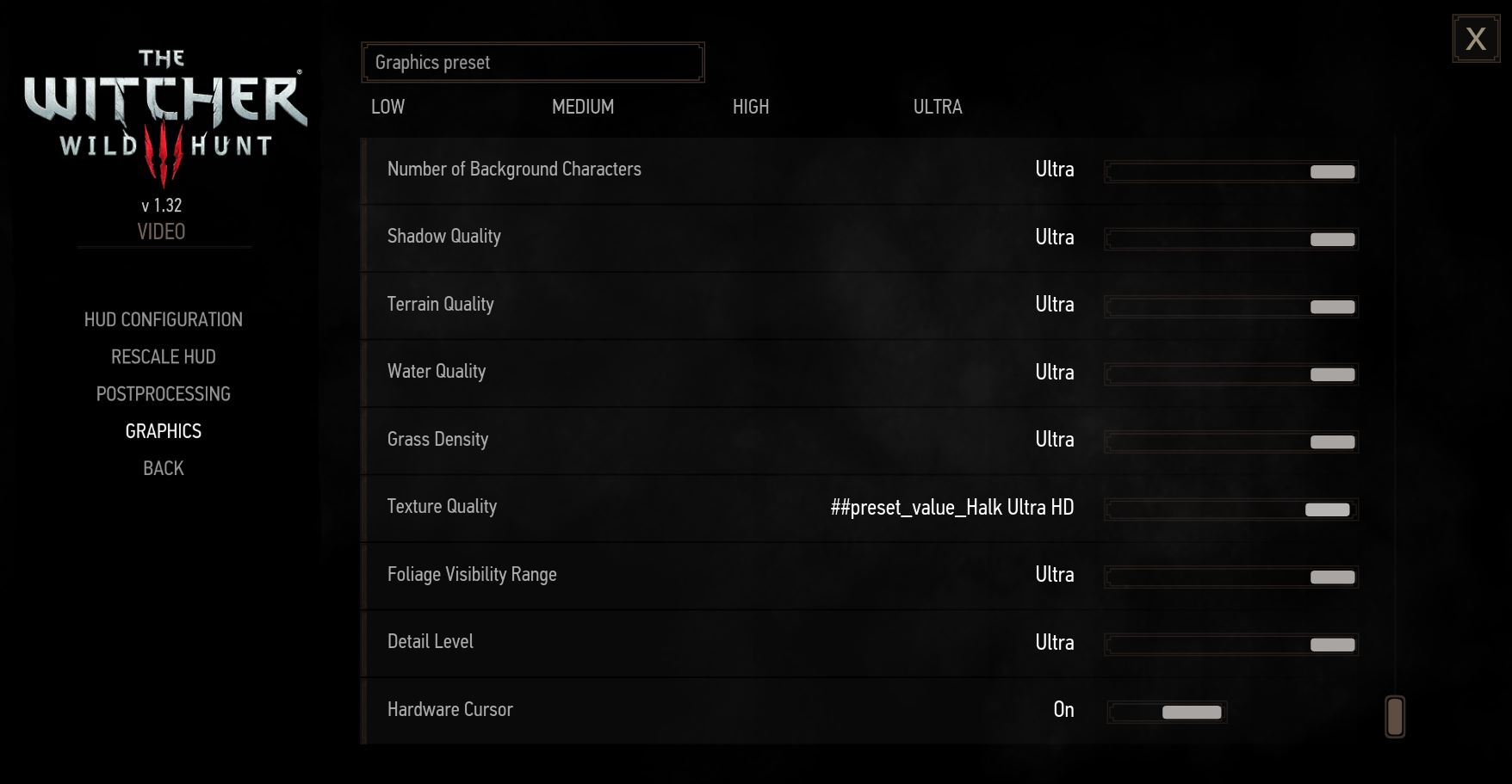
Task: Open HUD Configuration menu
Action: click(x=164, y=319)
